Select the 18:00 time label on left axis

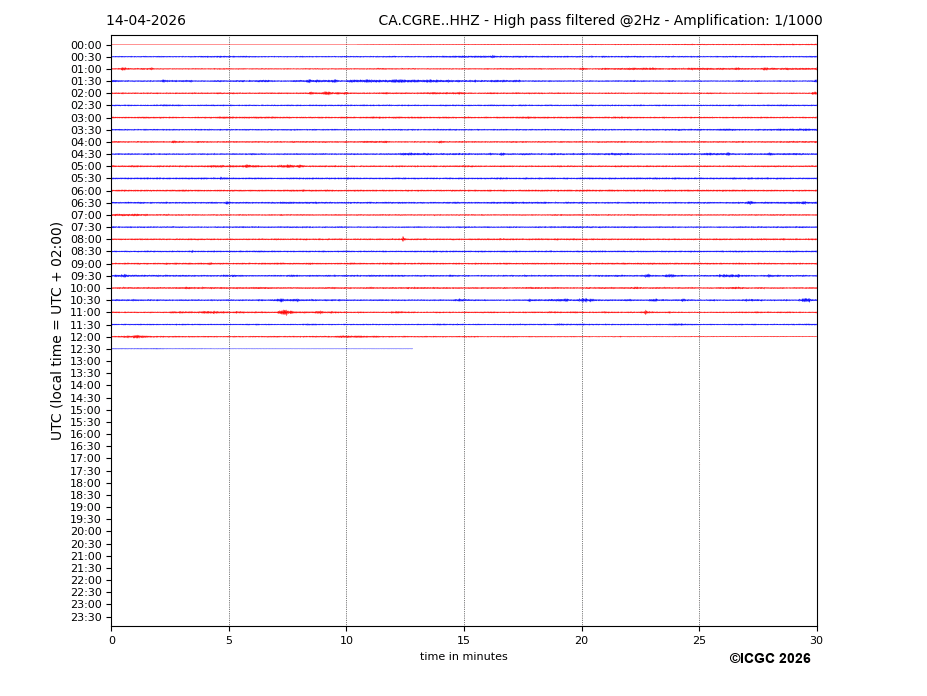click(86, 483)
